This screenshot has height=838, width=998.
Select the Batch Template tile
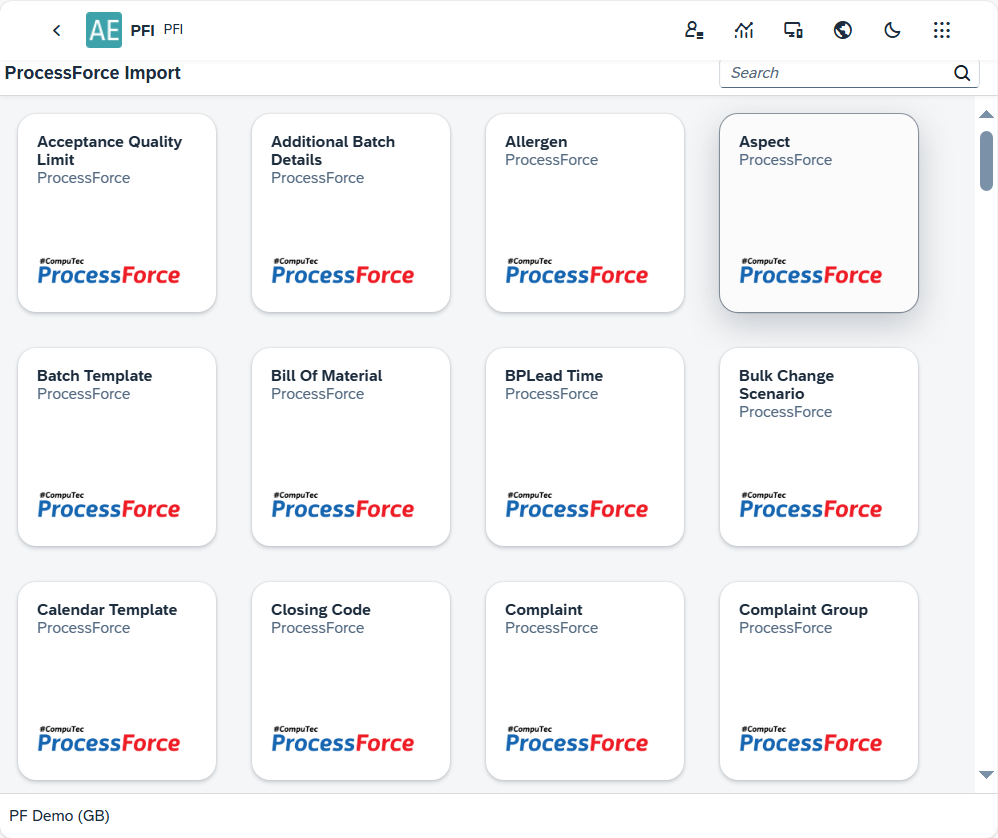pyautogui.click(x=116, y=446)
